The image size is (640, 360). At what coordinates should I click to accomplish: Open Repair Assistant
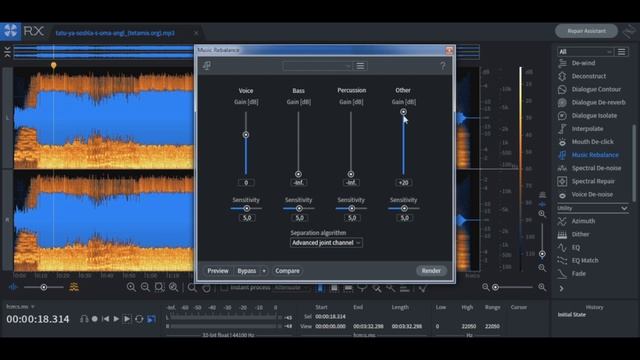coord(586,31)
